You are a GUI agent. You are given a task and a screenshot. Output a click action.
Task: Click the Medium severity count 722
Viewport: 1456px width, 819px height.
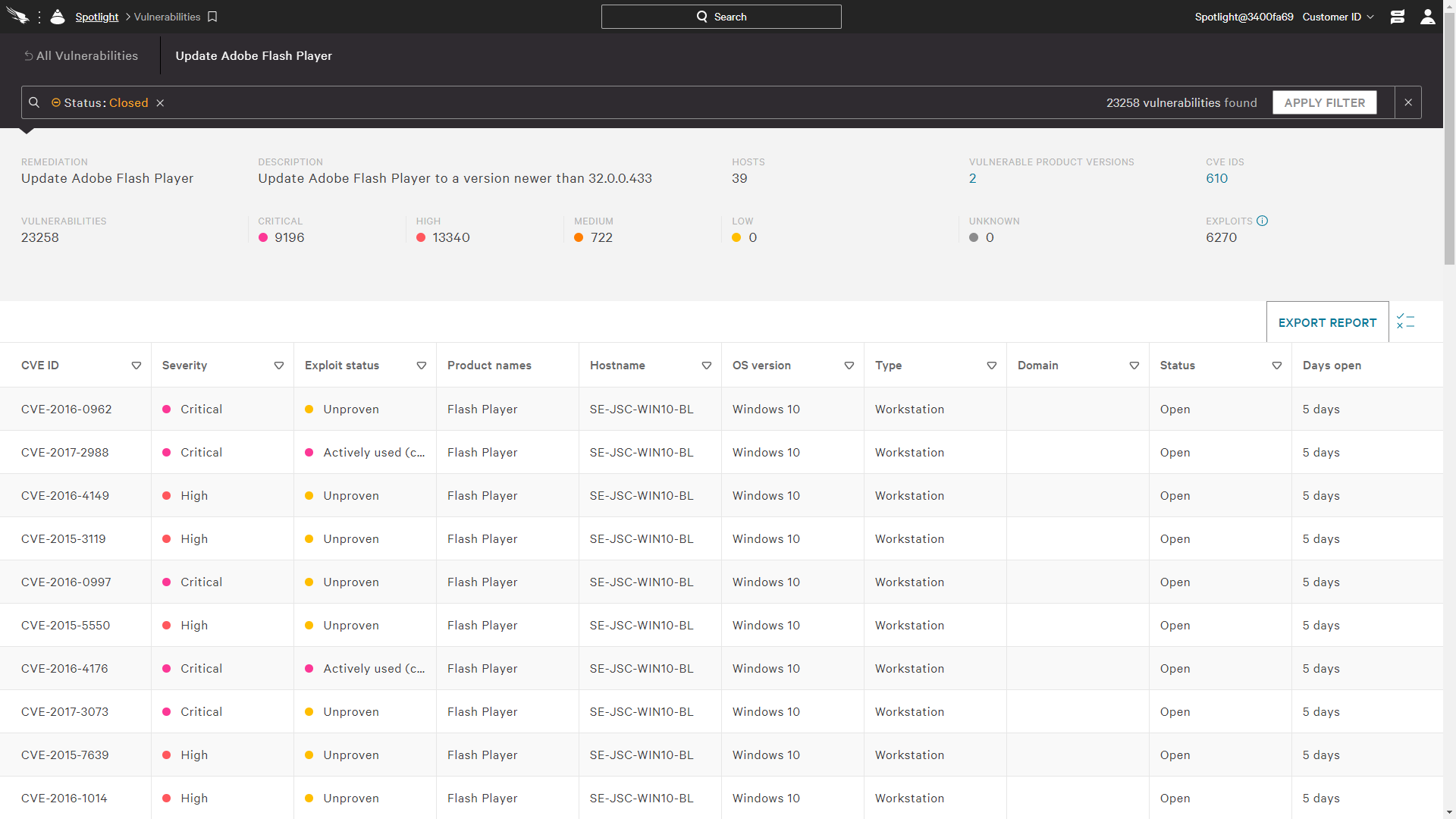(x=601, y=238)
